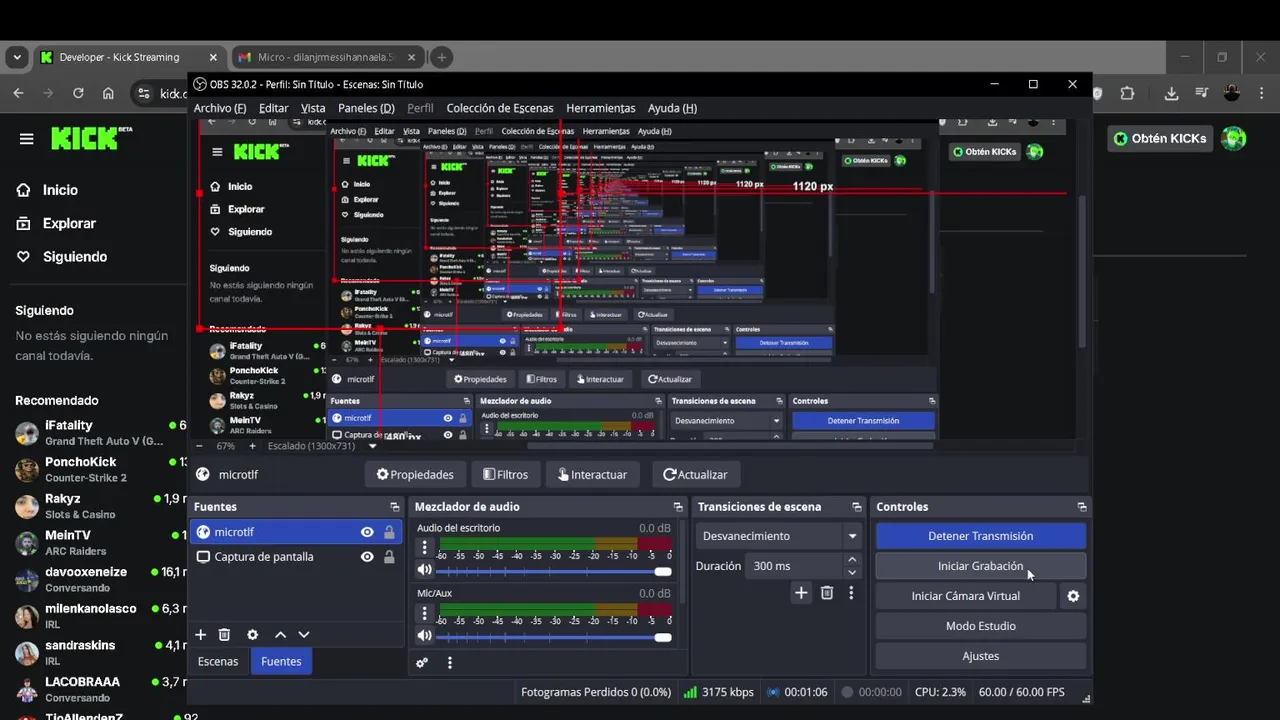Open Propiedades for microtlf source
The width and height of the screenshot is (1280, 720).
415,474
